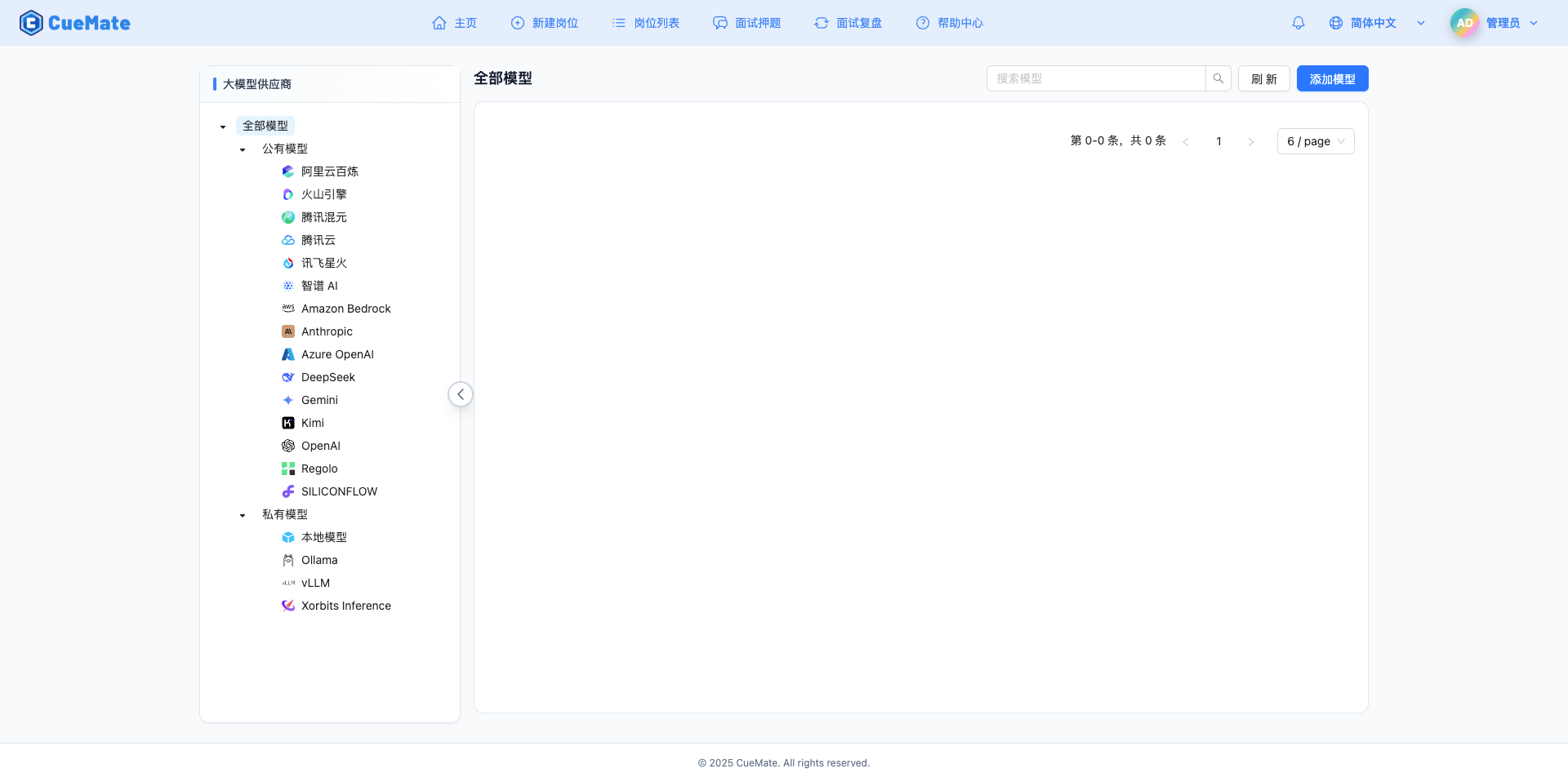This screenshot has height=782, width=1568.
Task: Click the search magnifier icon
Action: (1218, 78)
